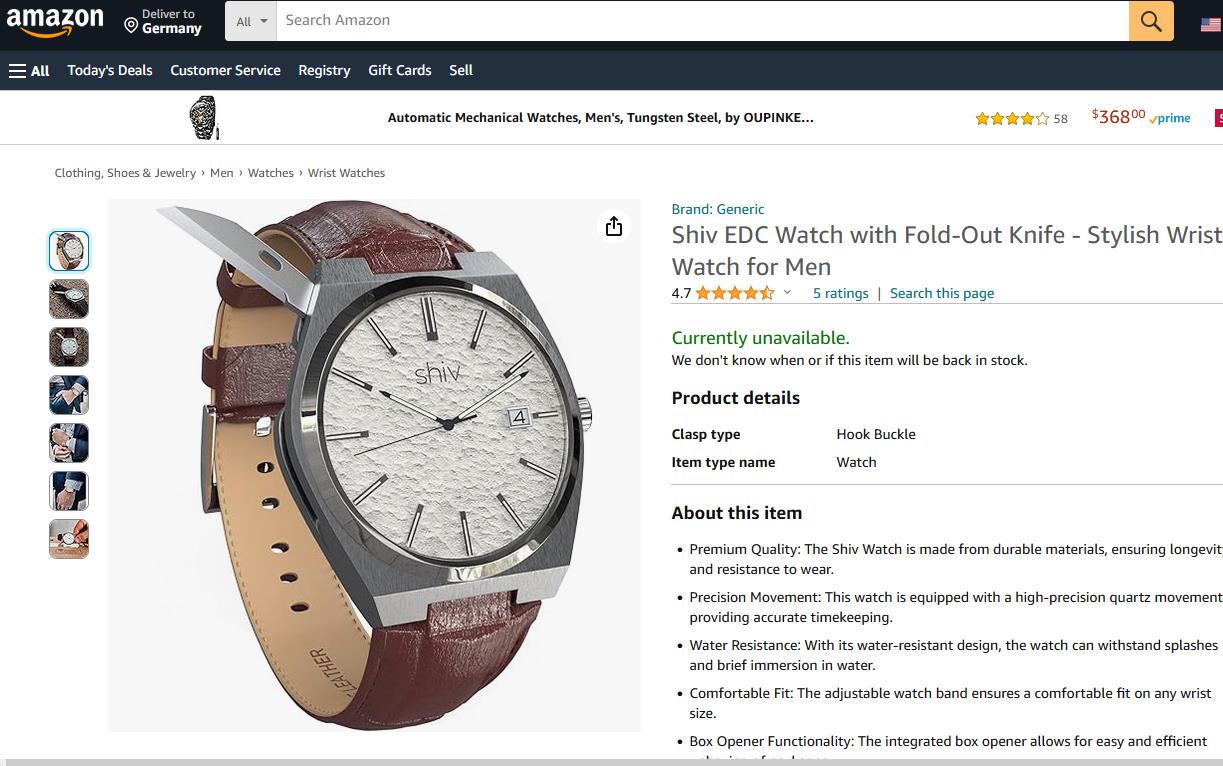Click the Brand: Generic link
The width and height of the screenshot is (1223, 766).
point(717,209)
